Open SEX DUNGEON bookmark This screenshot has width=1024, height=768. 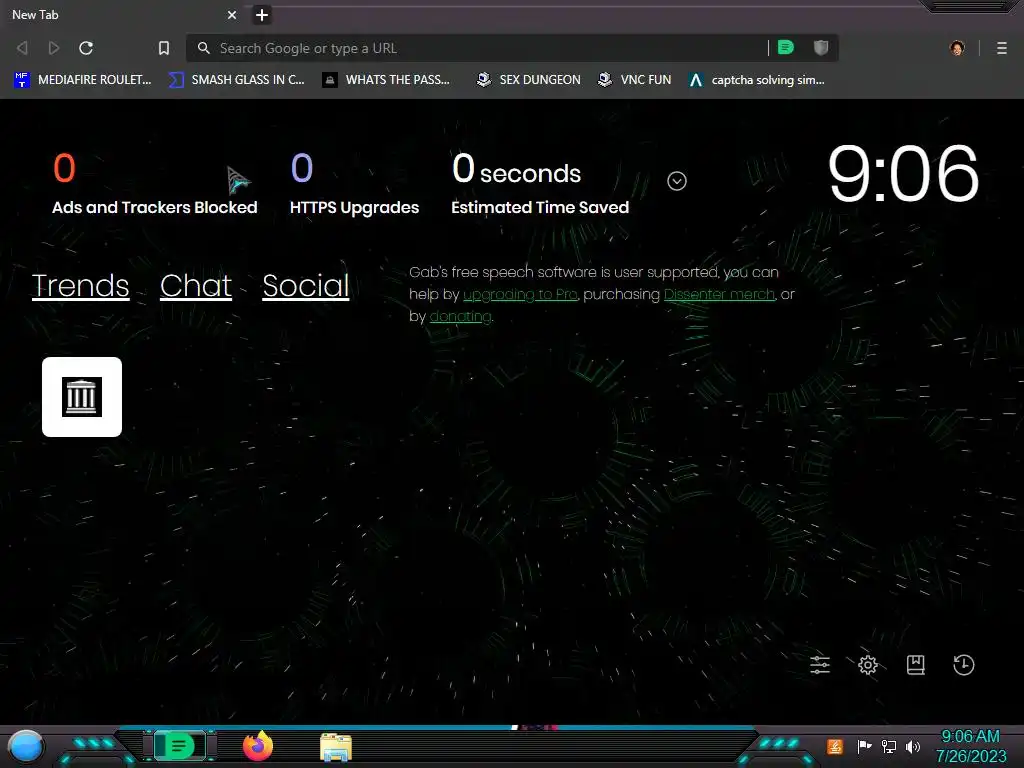point(529,80)
